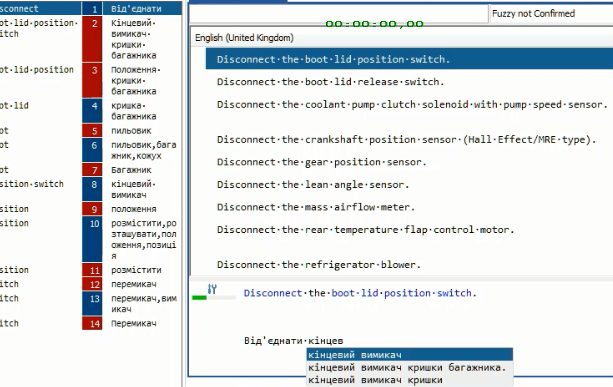Click the number 2 cell in term list
The image size is (613, 387).
click(92, 39)
